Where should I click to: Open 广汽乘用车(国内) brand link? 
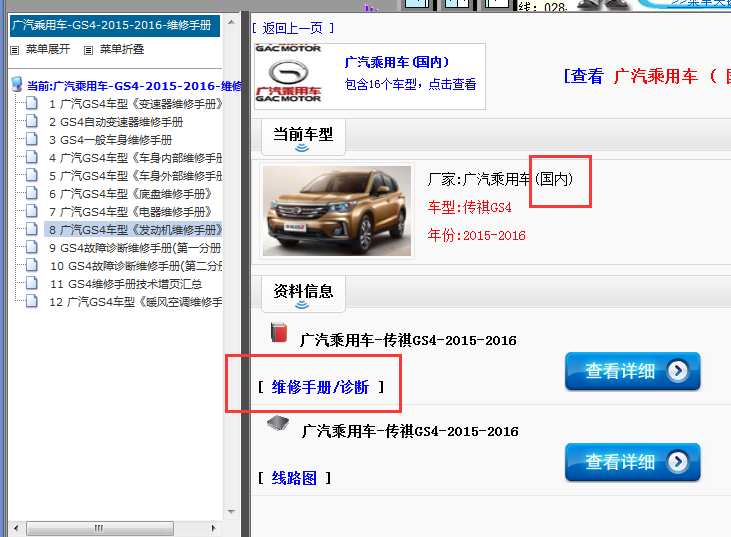tap(397, 62)
